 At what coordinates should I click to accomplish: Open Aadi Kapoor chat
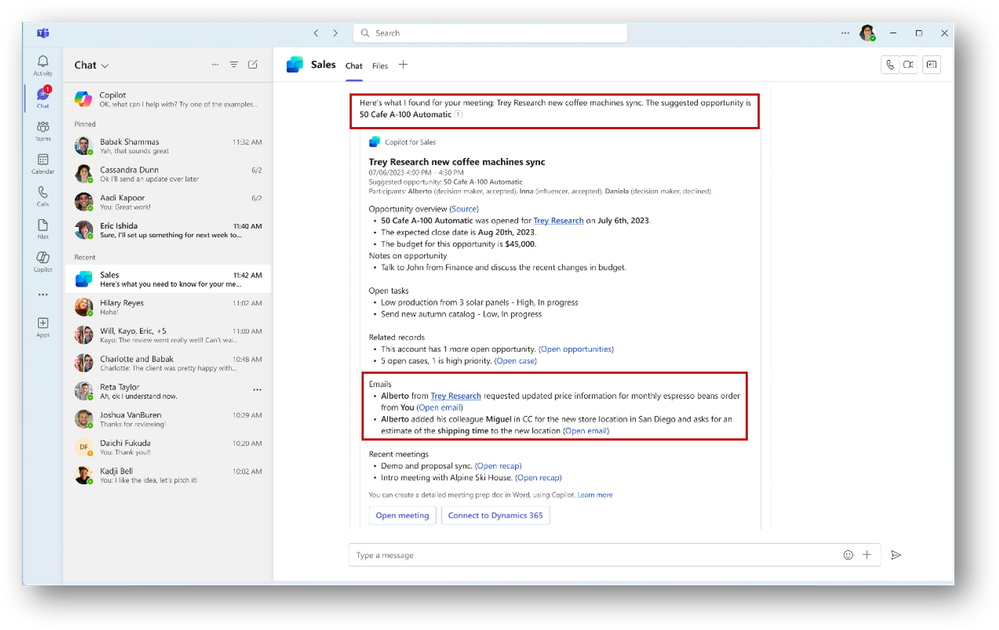tap(168, 202)
